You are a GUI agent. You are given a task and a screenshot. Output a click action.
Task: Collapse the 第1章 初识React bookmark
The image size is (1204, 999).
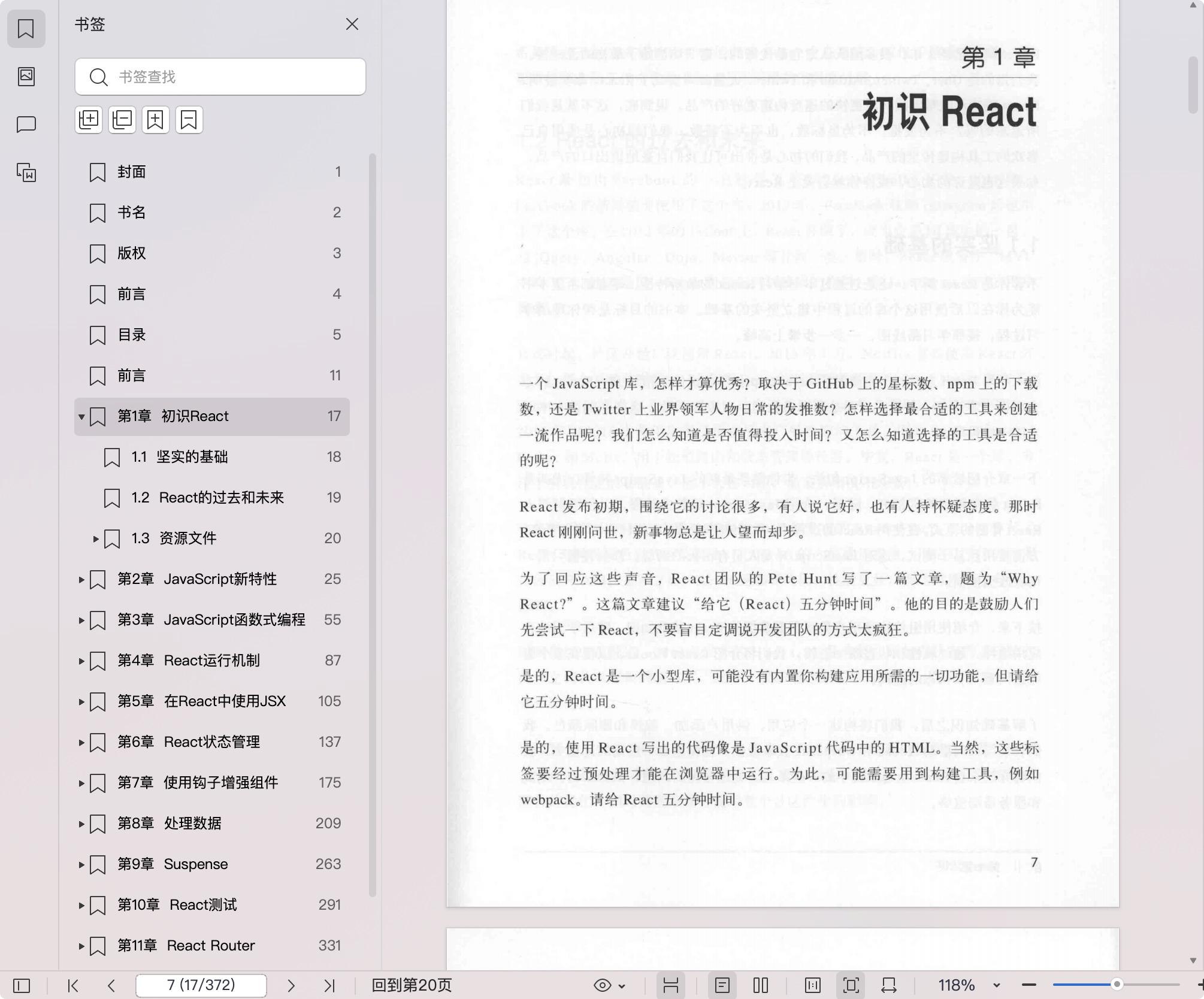(81, 416)
